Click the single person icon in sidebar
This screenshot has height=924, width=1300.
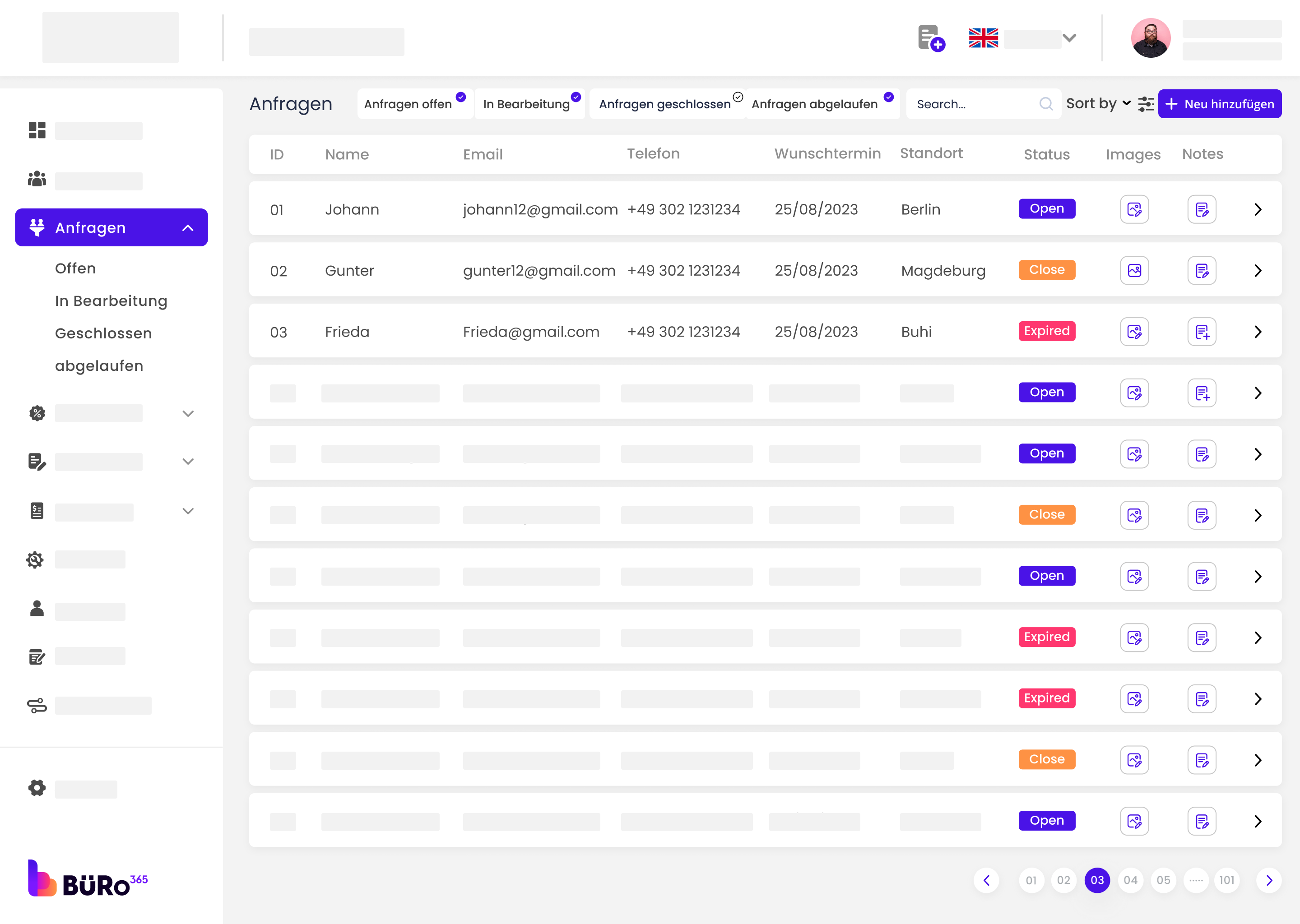pyautogui.click(x=37, y=609)
